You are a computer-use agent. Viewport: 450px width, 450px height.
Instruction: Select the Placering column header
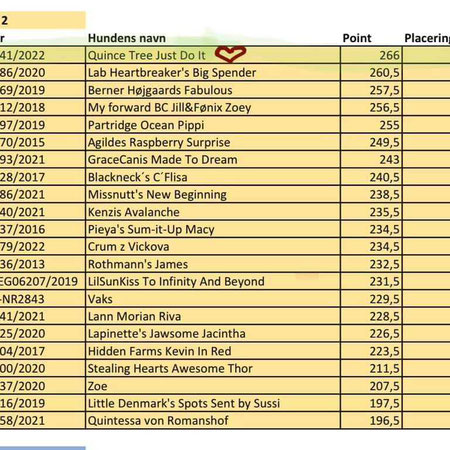pyautogui.click(x=427, y=38)
